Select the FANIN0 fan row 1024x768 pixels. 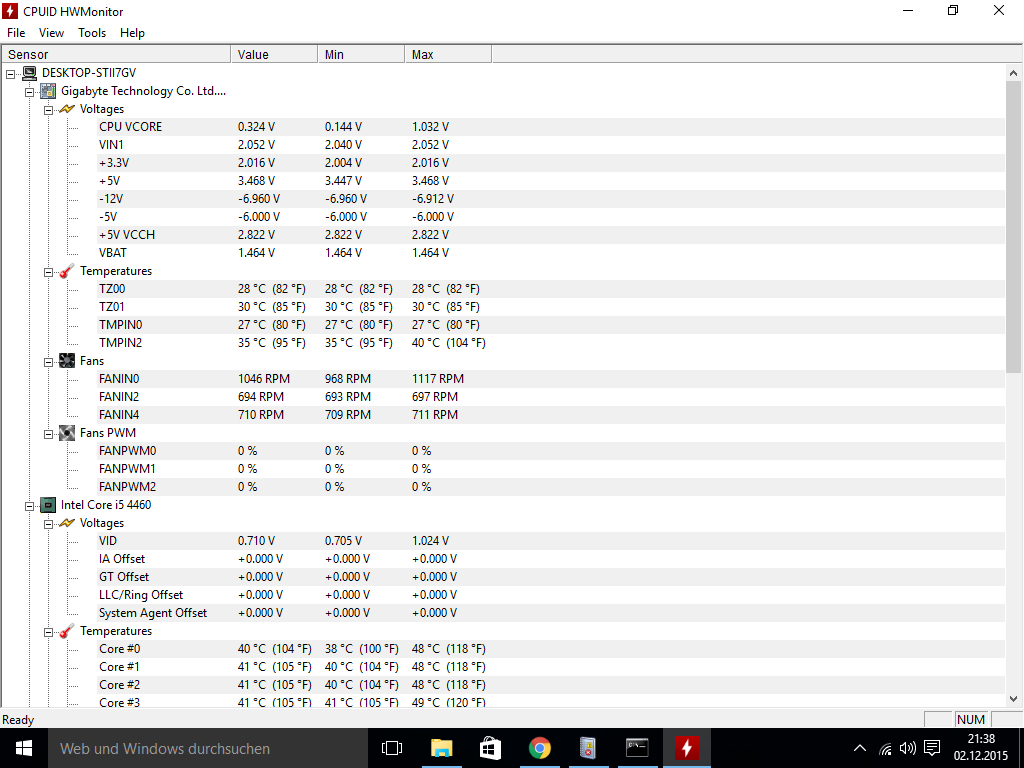click(x=551, y=379)
